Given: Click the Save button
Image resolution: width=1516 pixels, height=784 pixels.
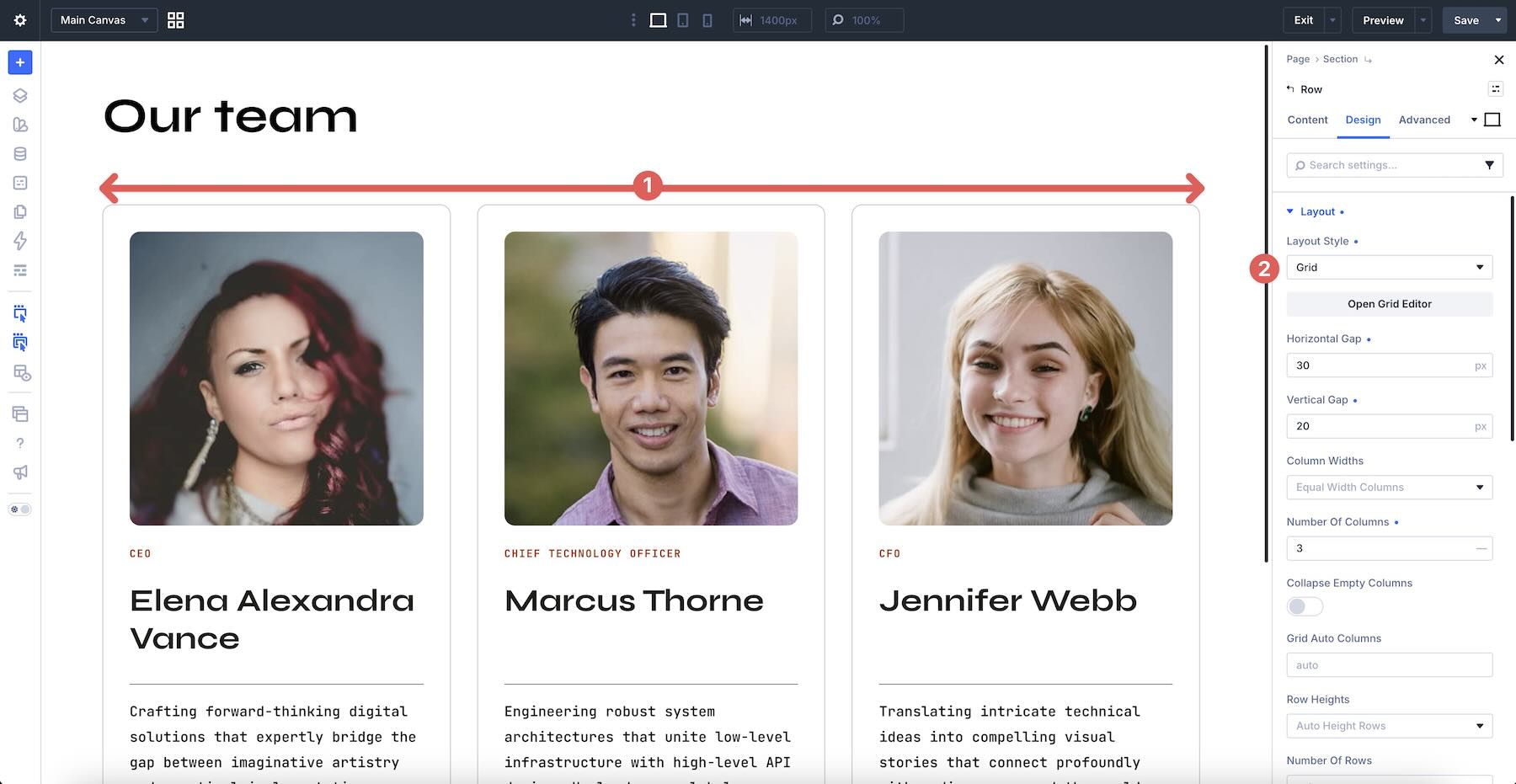Looking at the screenshot, I should 1466,20.
